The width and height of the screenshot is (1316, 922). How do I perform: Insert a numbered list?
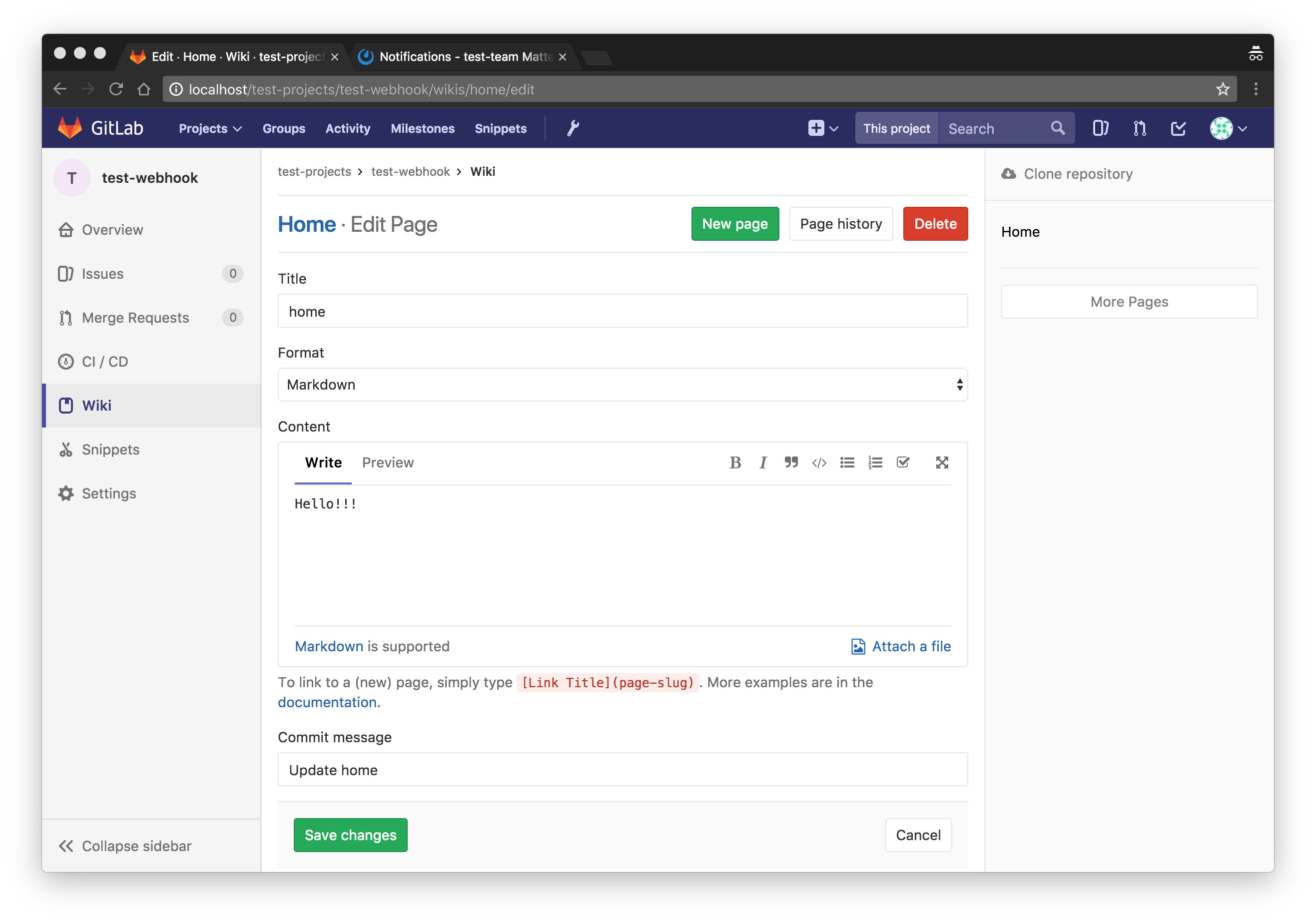875,462
